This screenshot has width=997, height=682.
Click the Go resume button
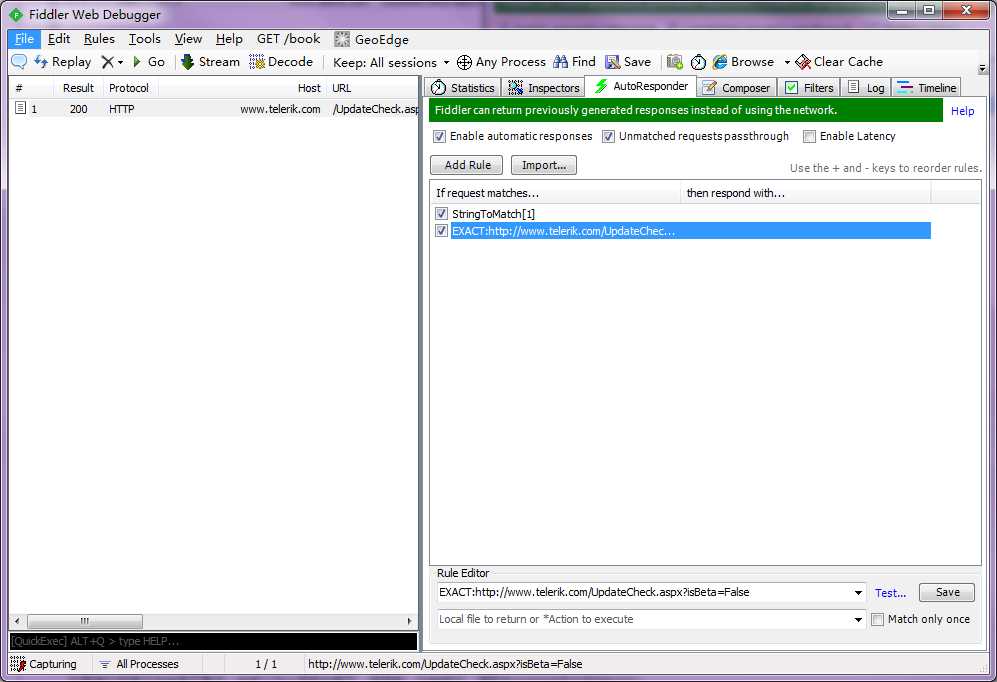(149, 62)
